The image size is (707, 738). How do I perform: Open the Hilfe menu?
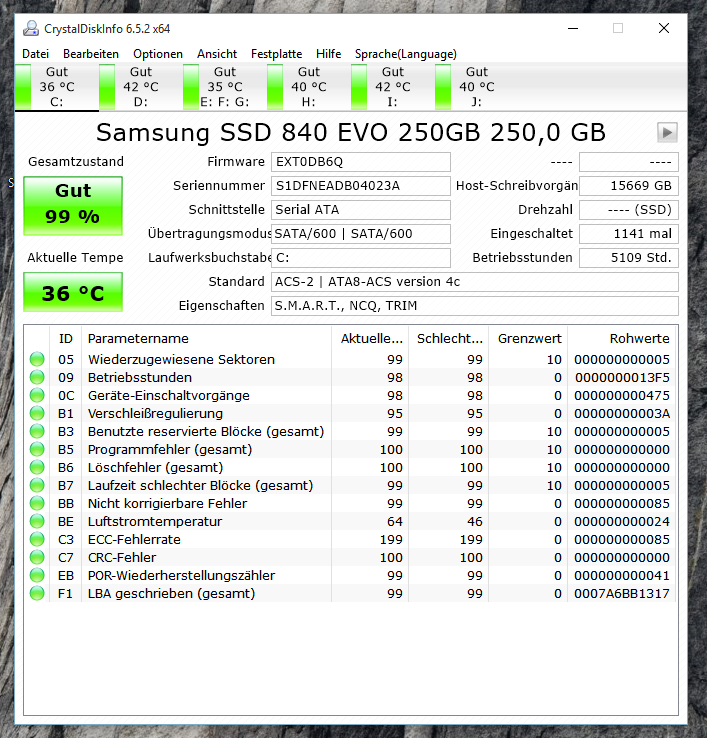(x=329, y=54)
